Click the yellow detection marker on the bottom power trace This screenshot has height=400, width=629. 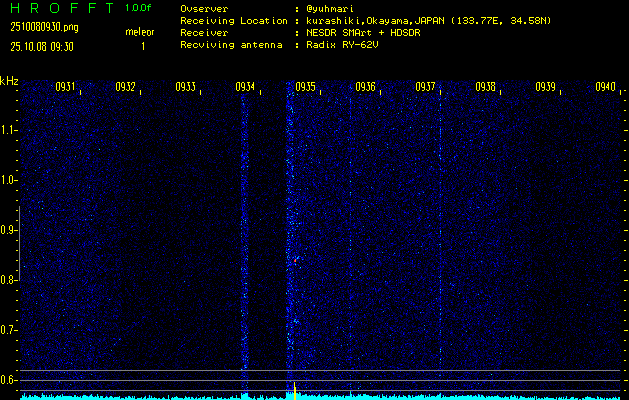tap(295, 391)
